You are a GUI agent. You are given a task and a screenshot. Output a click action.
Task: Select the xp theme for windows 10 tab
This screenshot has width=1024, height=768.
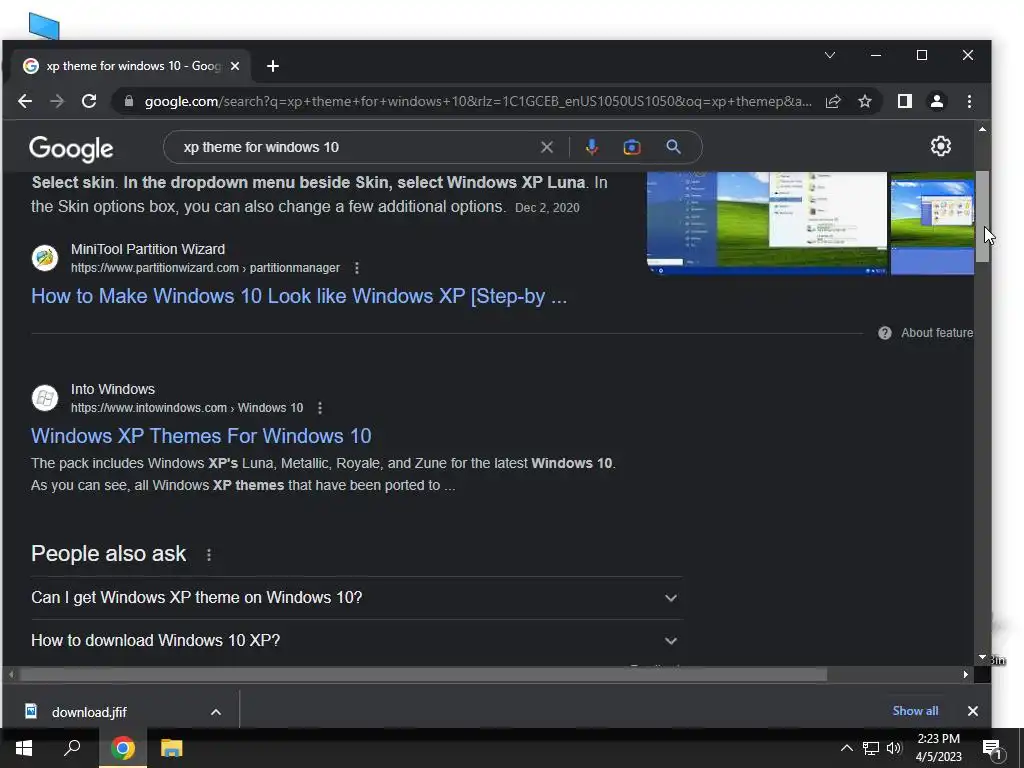click(129, 66)
